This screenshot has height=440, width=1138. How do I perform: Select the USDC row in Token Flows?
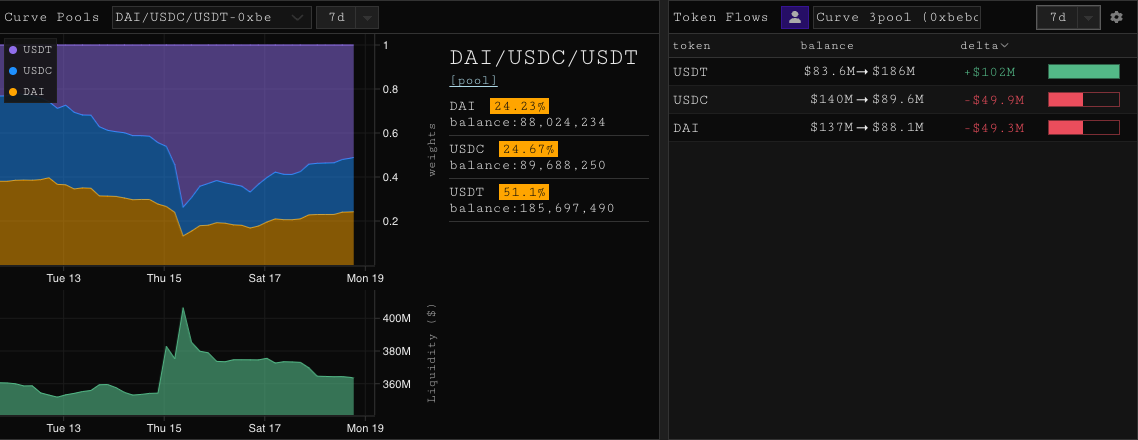tap(903, 99)
